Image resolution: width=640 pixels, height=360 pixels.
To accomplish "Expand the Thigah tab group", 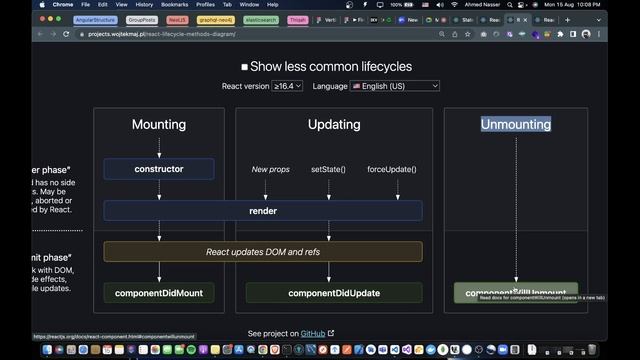I will (298, 20).
